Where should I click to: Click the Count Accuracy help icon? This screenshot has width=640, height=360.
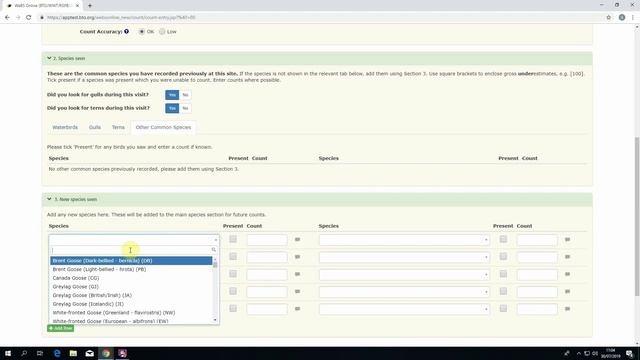pyautogui.click(x=127, y=31)
